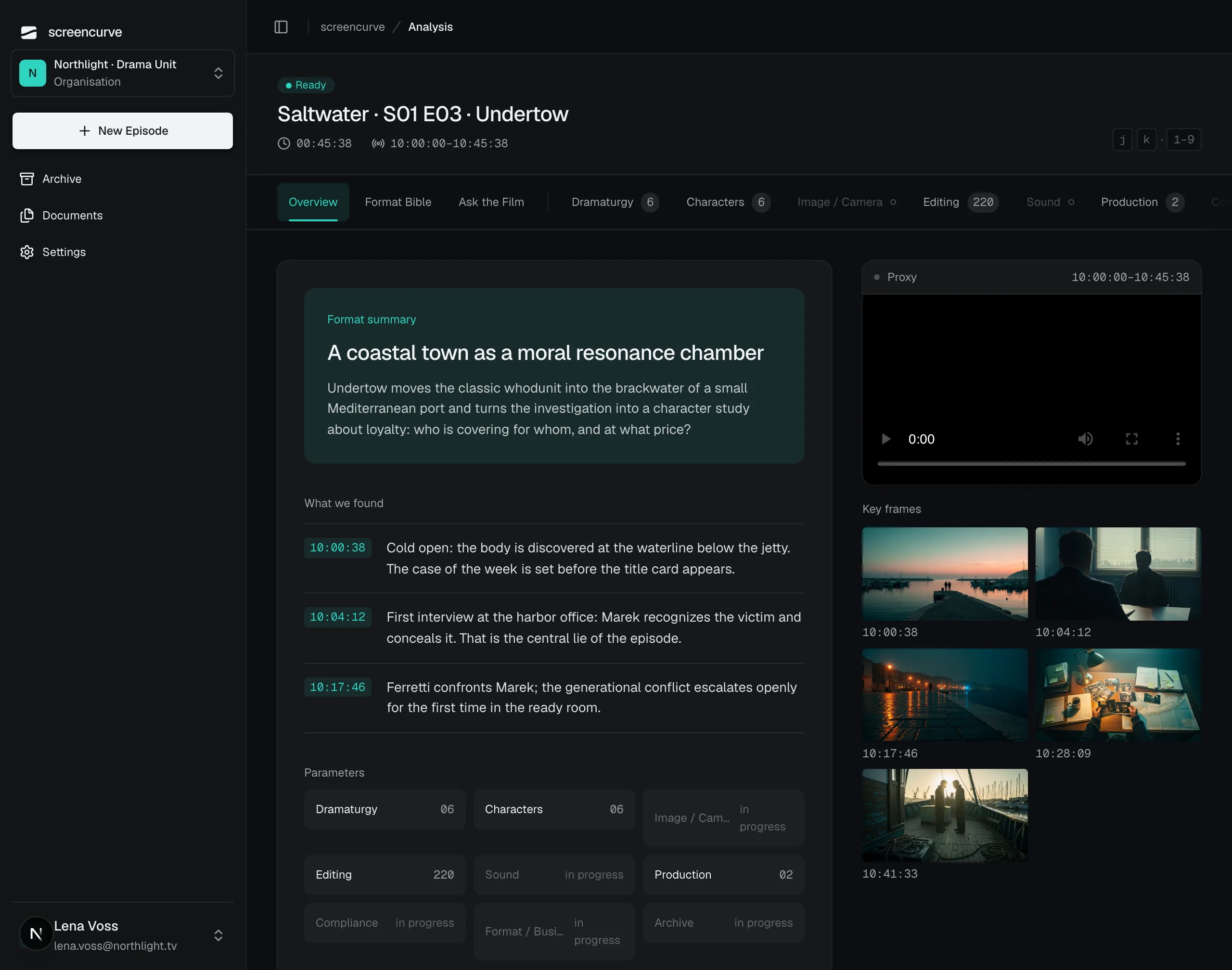Jump to timecode 10:04:12 finding

[x=337, y=617]
